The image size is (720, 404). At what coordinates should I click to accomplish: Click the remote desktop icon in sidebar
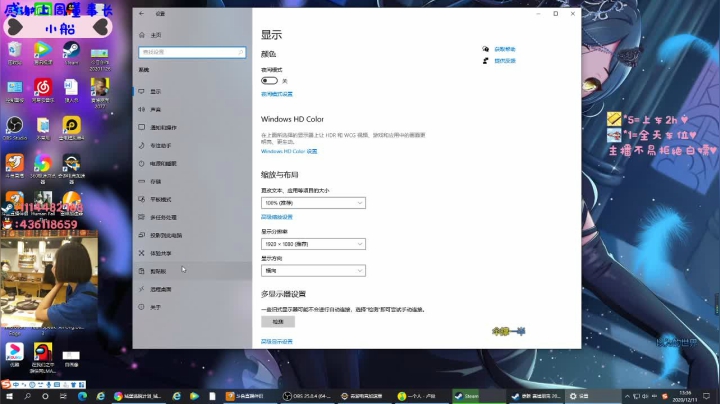pyautogui.click(x=141, y=289)
